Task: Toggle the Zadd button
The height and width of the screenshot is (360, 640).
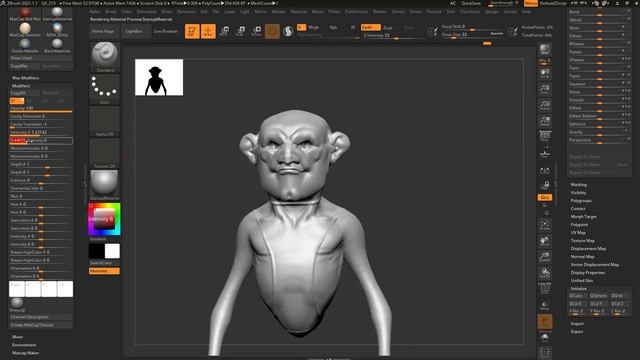Action: (x=371, y=27)
